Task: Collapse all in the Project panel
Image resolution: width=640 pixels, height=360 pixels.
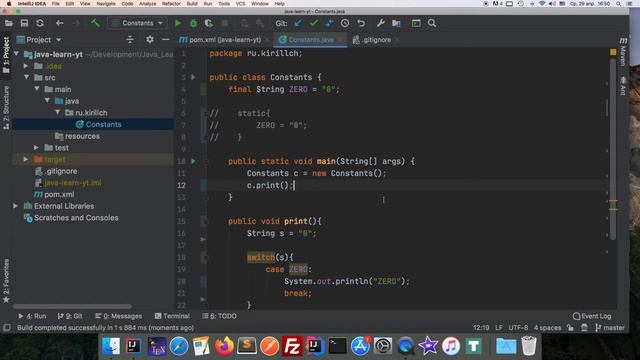Action: [130, 40]
